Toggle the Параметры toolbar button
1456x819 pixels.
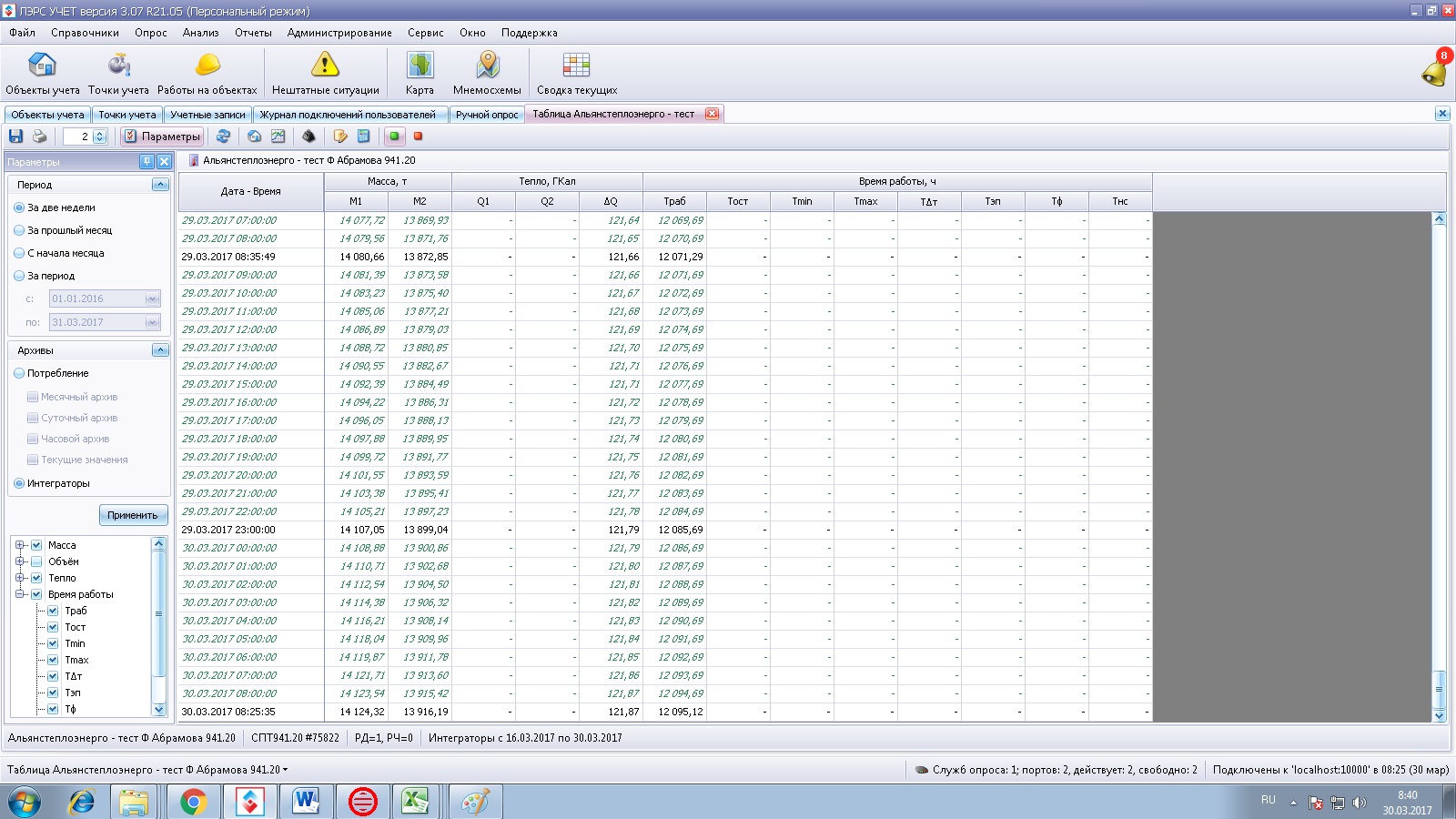click(x=162, y=136)
